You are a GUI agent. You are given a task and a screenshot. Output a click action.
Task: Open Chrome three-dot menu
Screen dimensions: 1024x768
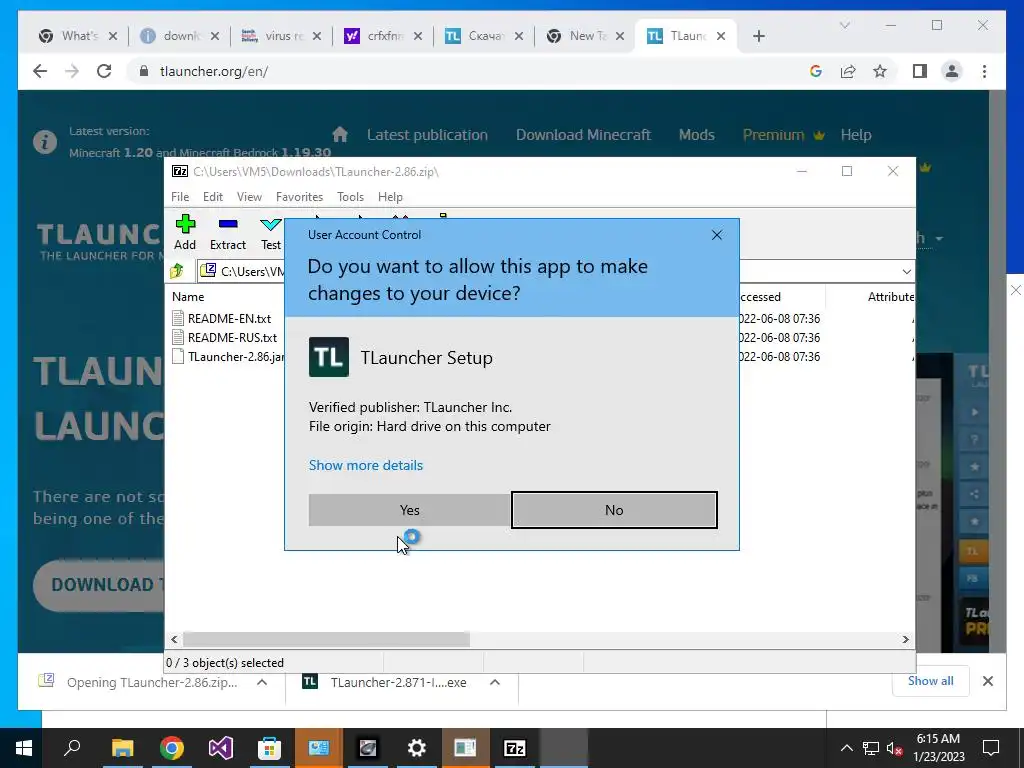(x=984, y=71)
